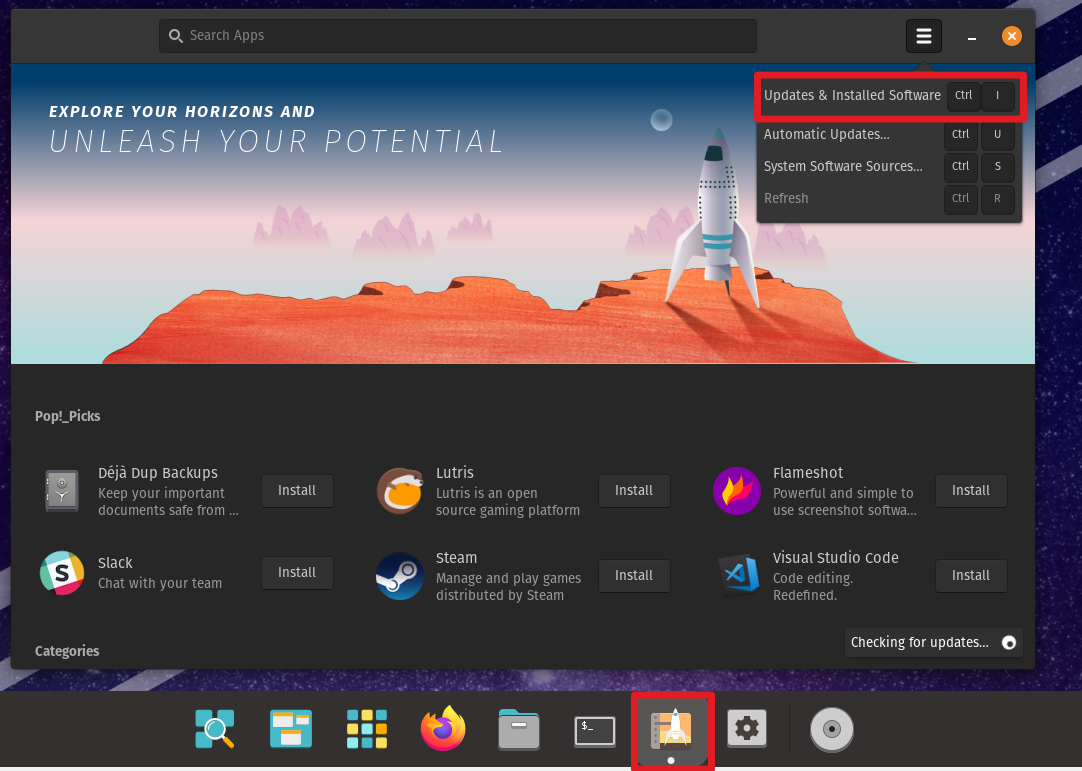The height and width of the screenshot is (771, 1082).
Task: Open Settings gear in the dock
Action: coord(746,729)
